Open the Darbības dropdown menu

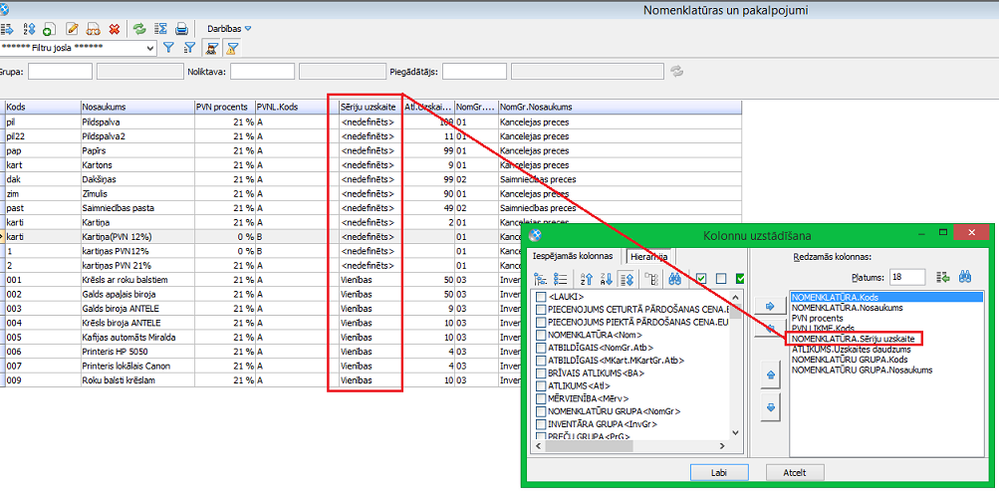point(229,29)
